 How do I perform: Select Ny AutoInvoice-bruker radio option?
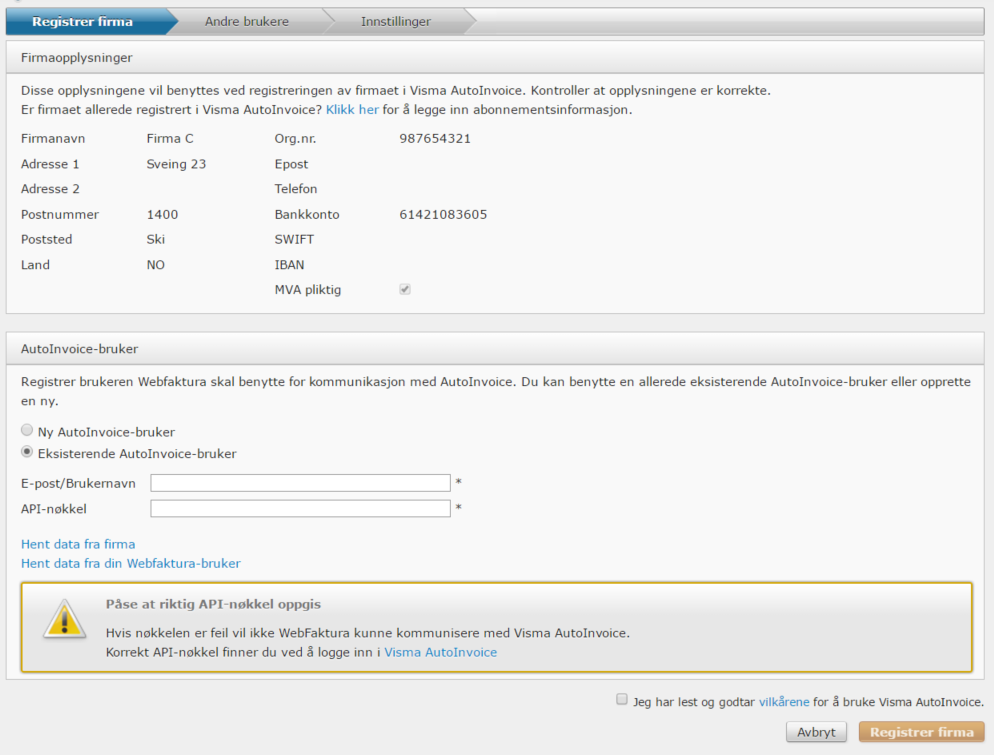(27, 430)
